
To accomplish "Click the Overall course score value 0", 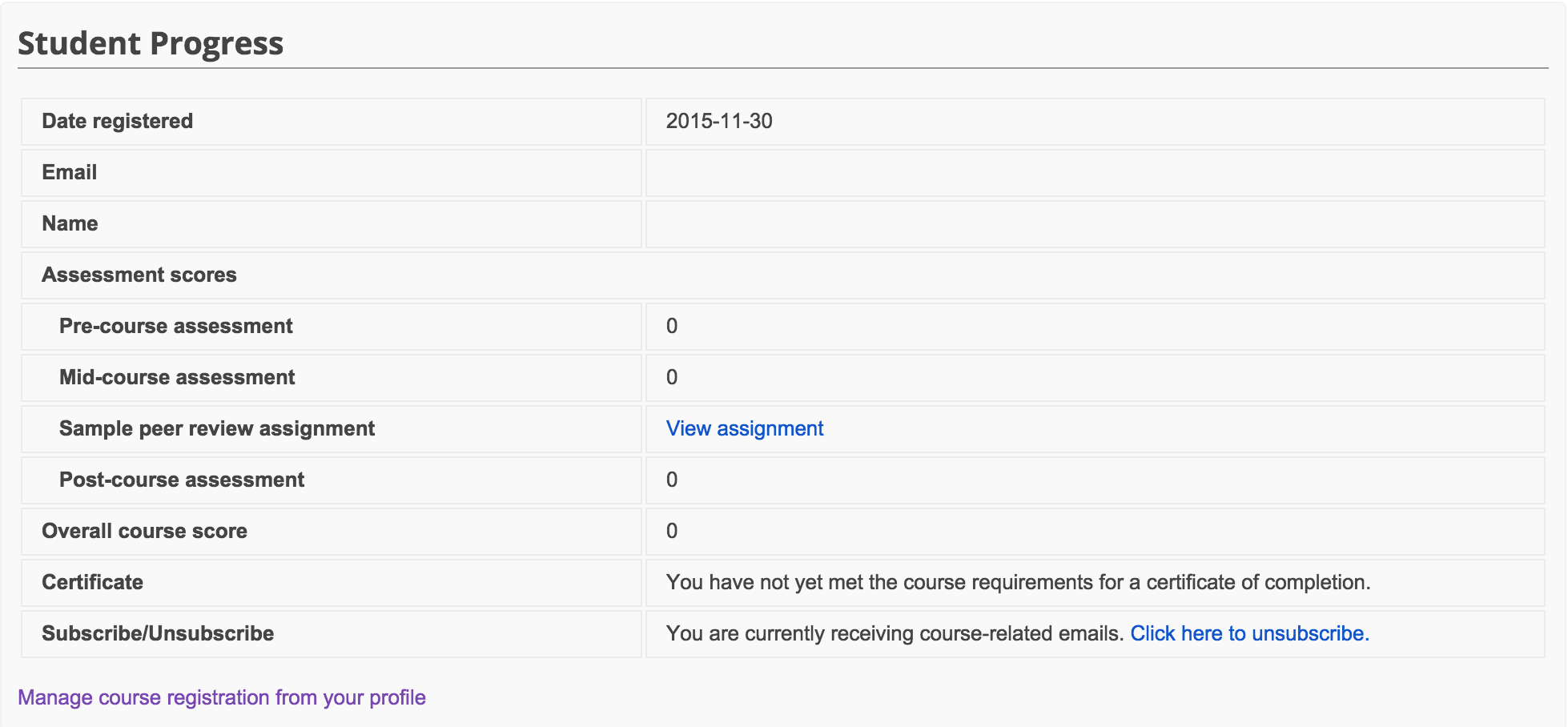I will pyautogui.click(x=672, y=532).
